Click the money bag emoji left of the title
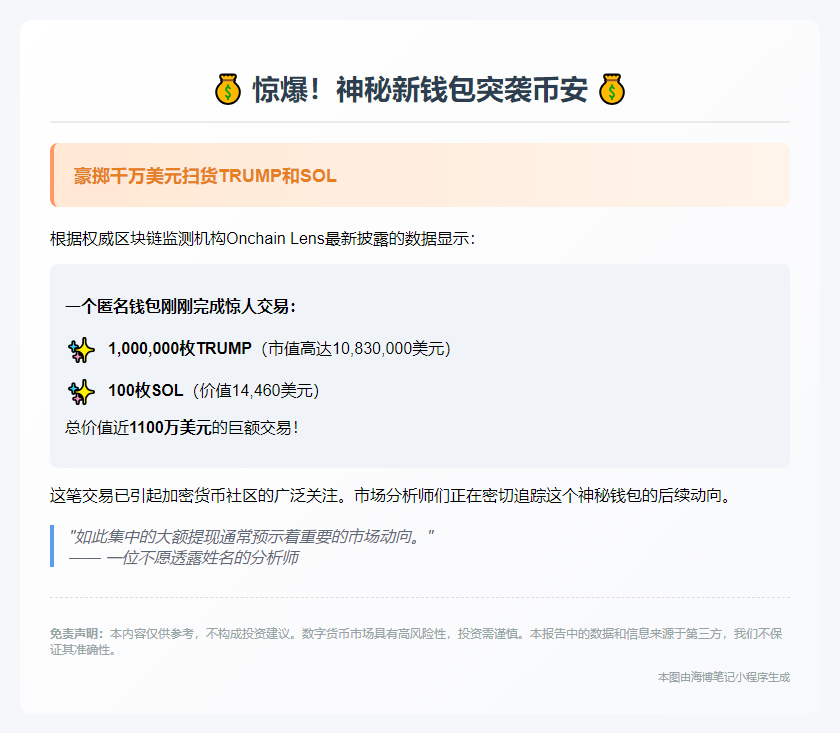The width and height of the screenshot is (840, 733). click(228, 89)
